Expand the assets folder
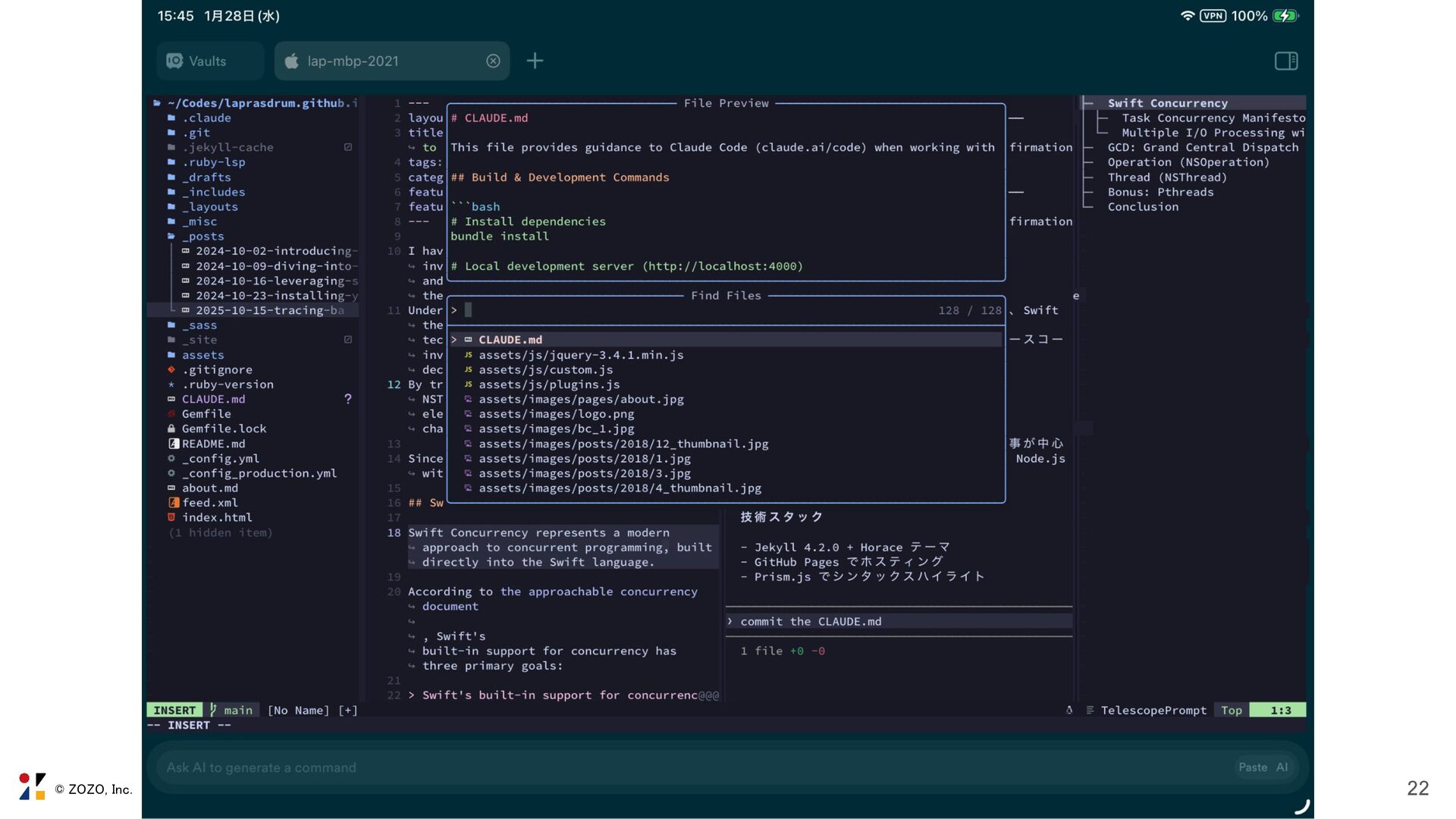The image size is (1456, 819). point(202,355)
